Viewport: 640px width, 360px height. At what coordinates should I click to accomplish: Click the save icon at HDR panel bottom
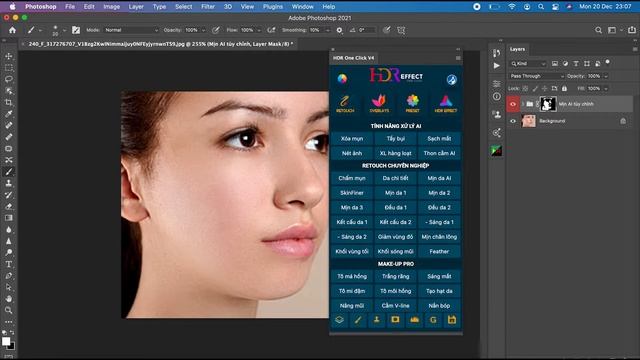(452, 320)
